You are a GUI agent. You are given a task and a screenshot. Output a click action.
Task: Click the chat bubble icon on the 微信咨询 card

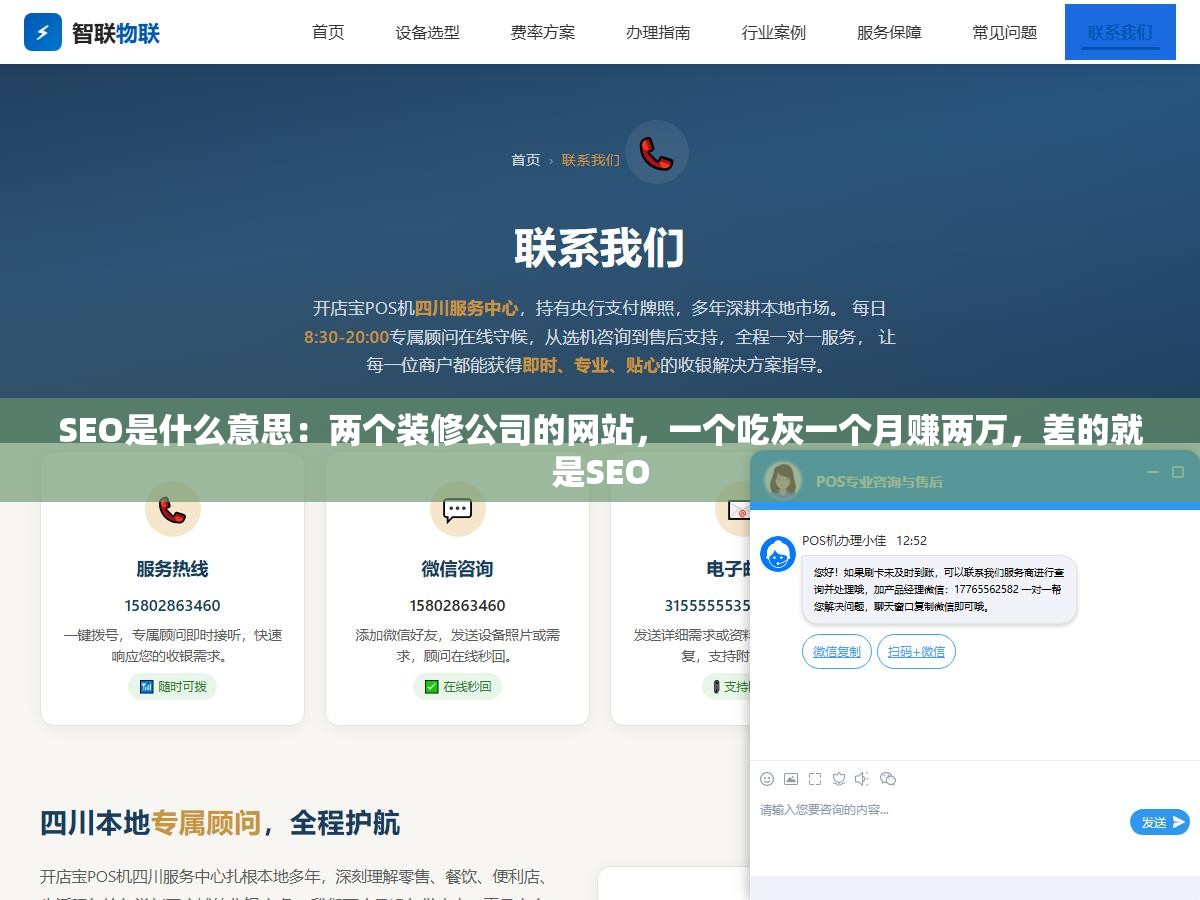click(457, 509)
